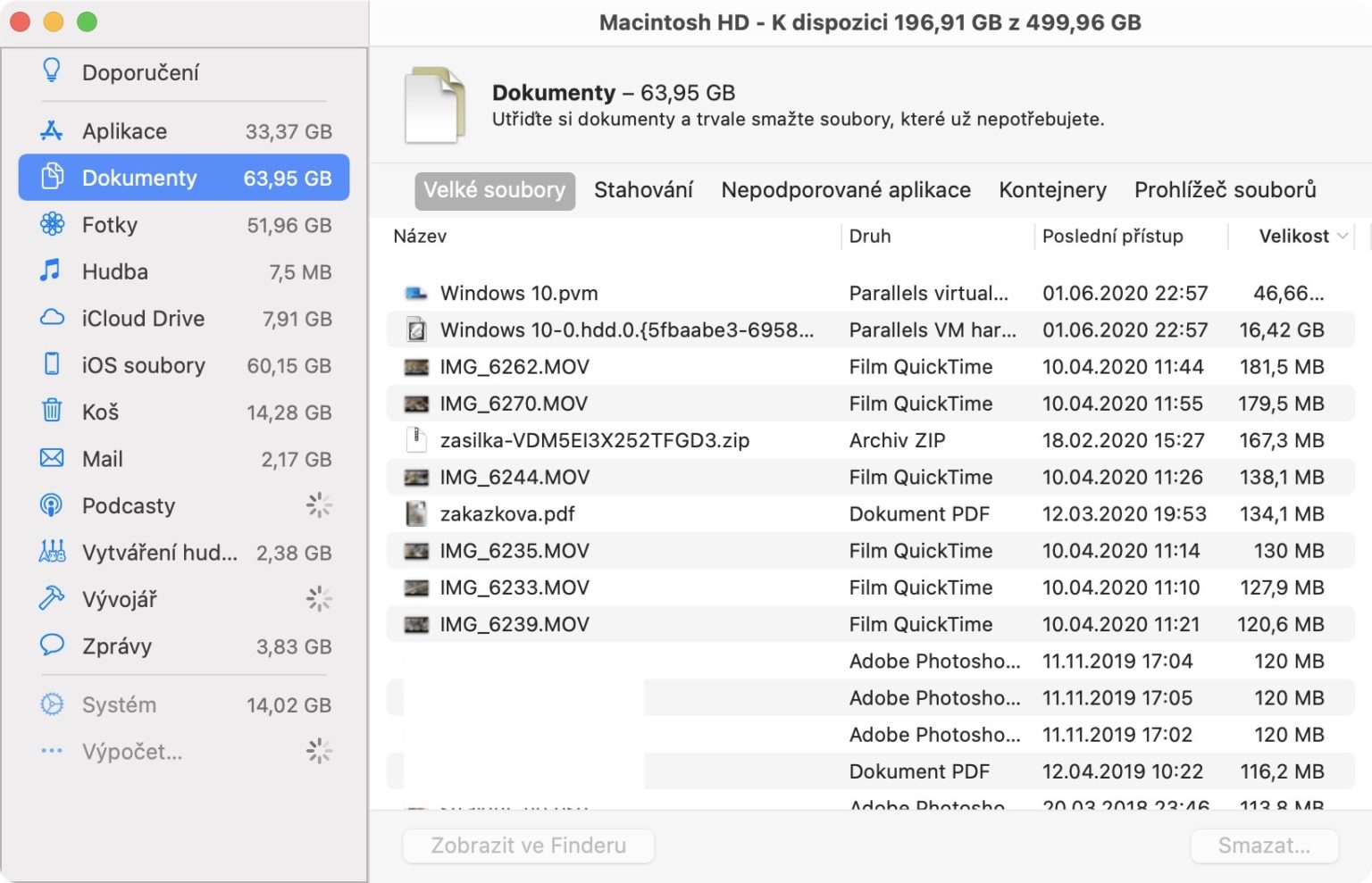Click the Zobrazit ve Finderu button

click(x=528, y=846)
